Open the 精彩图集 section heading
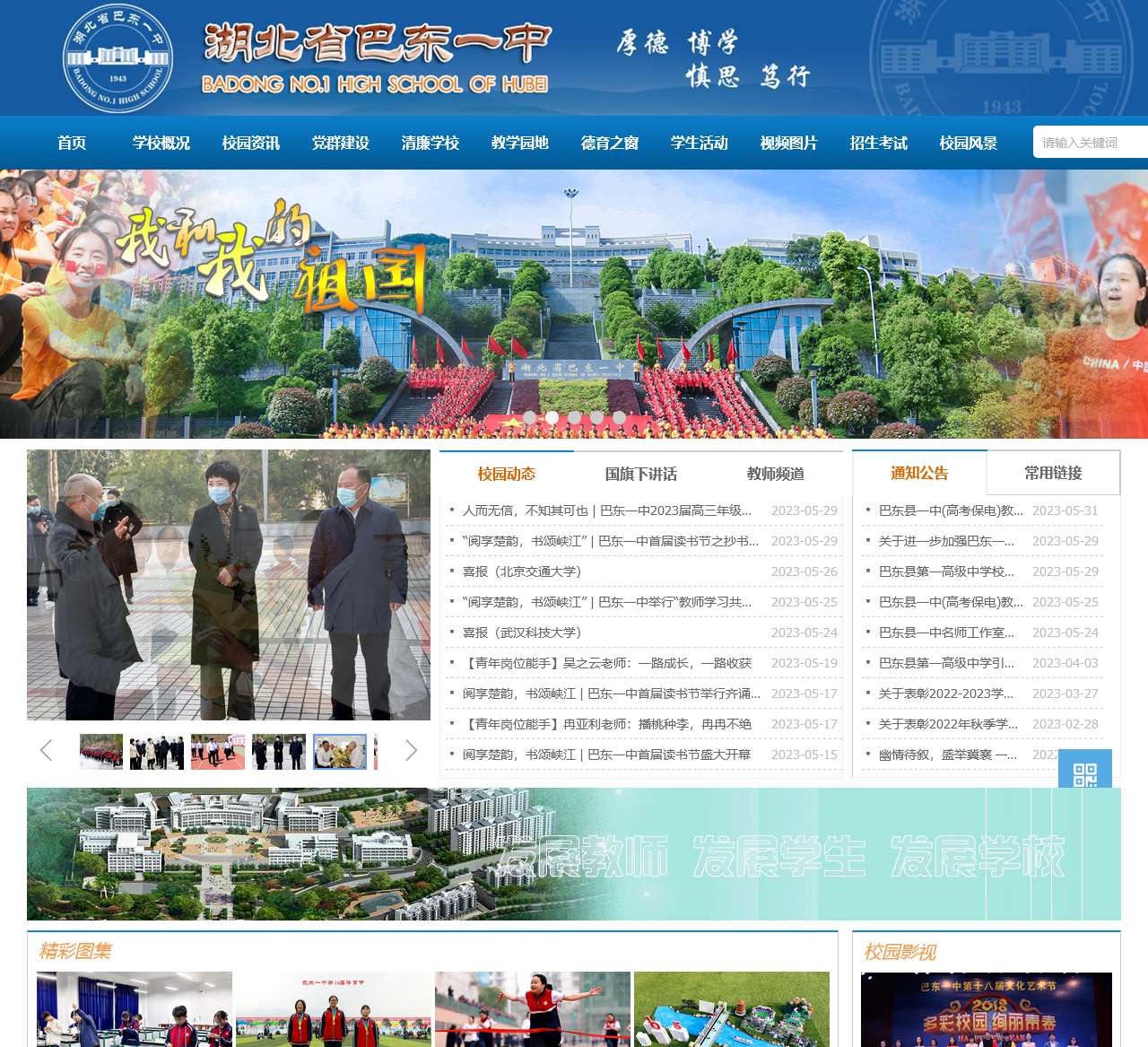1148x1047 pixels. tap(75, 951)
